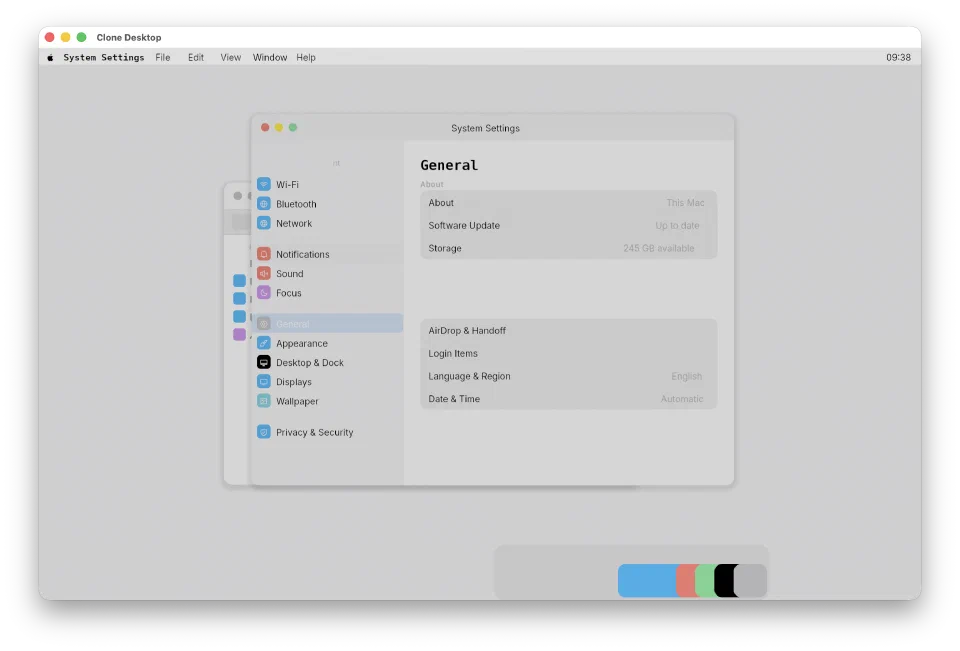
Task: Click the Notifications bell icon
Action: (264, 254)
